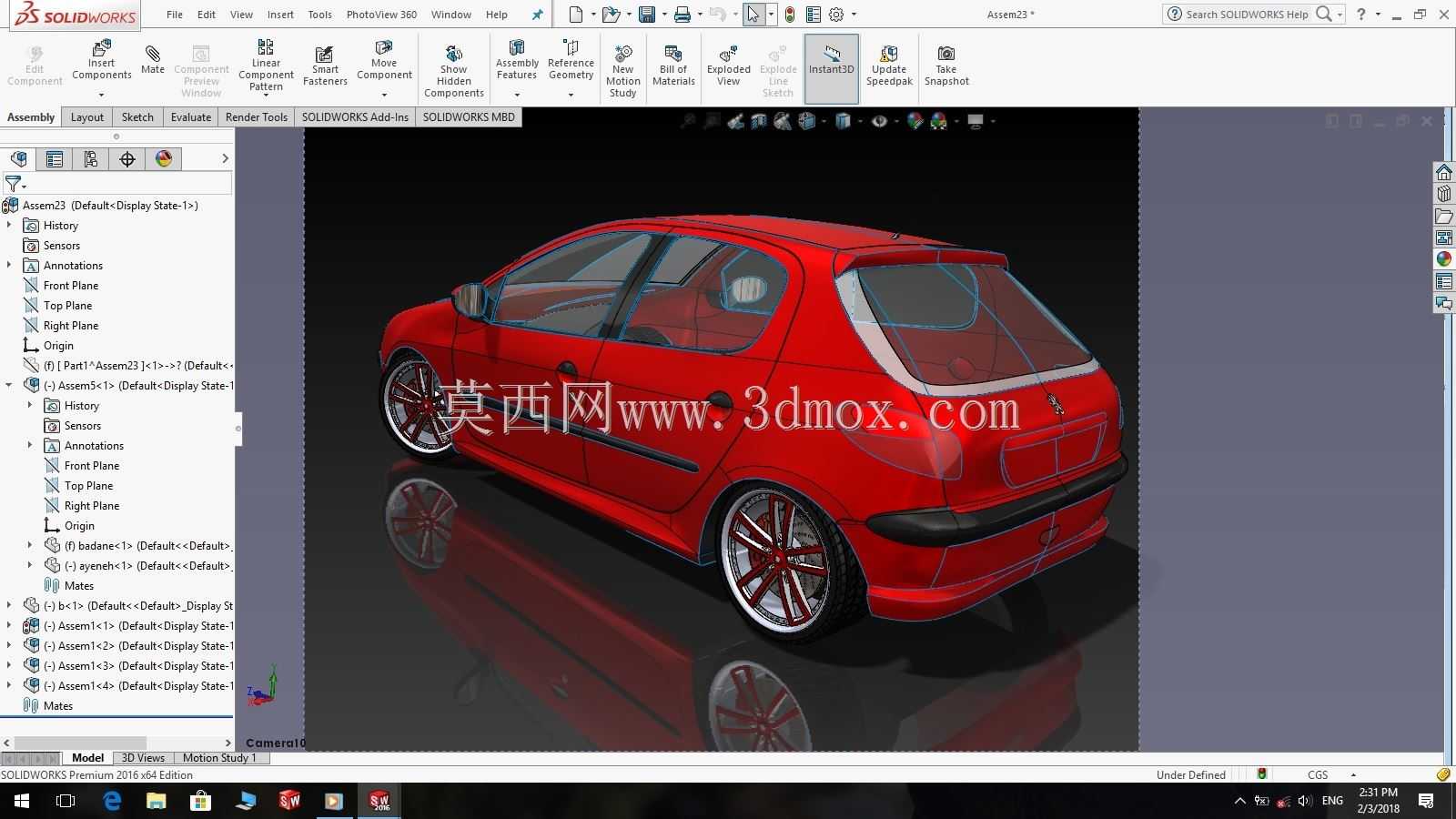The image size is (1456, 819).
Task: Open SOLIDWORKS Resources in task pane
Action: [x=1444, y=172]
